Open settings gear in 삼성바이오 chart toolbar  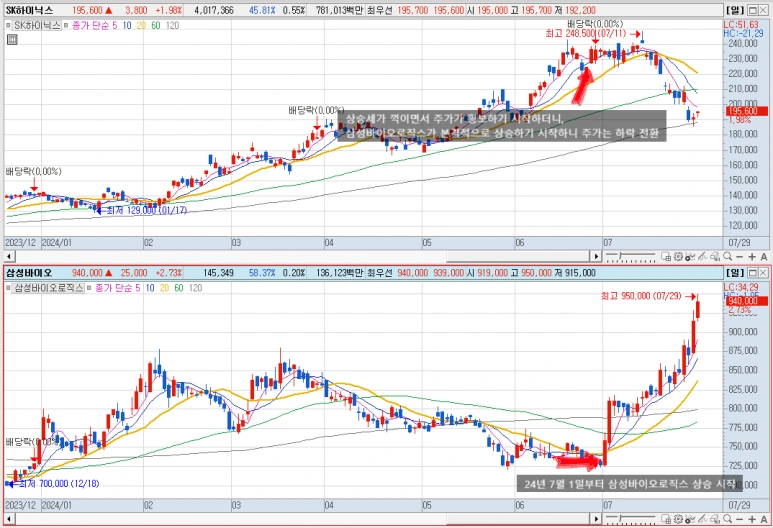click(678, 519)
